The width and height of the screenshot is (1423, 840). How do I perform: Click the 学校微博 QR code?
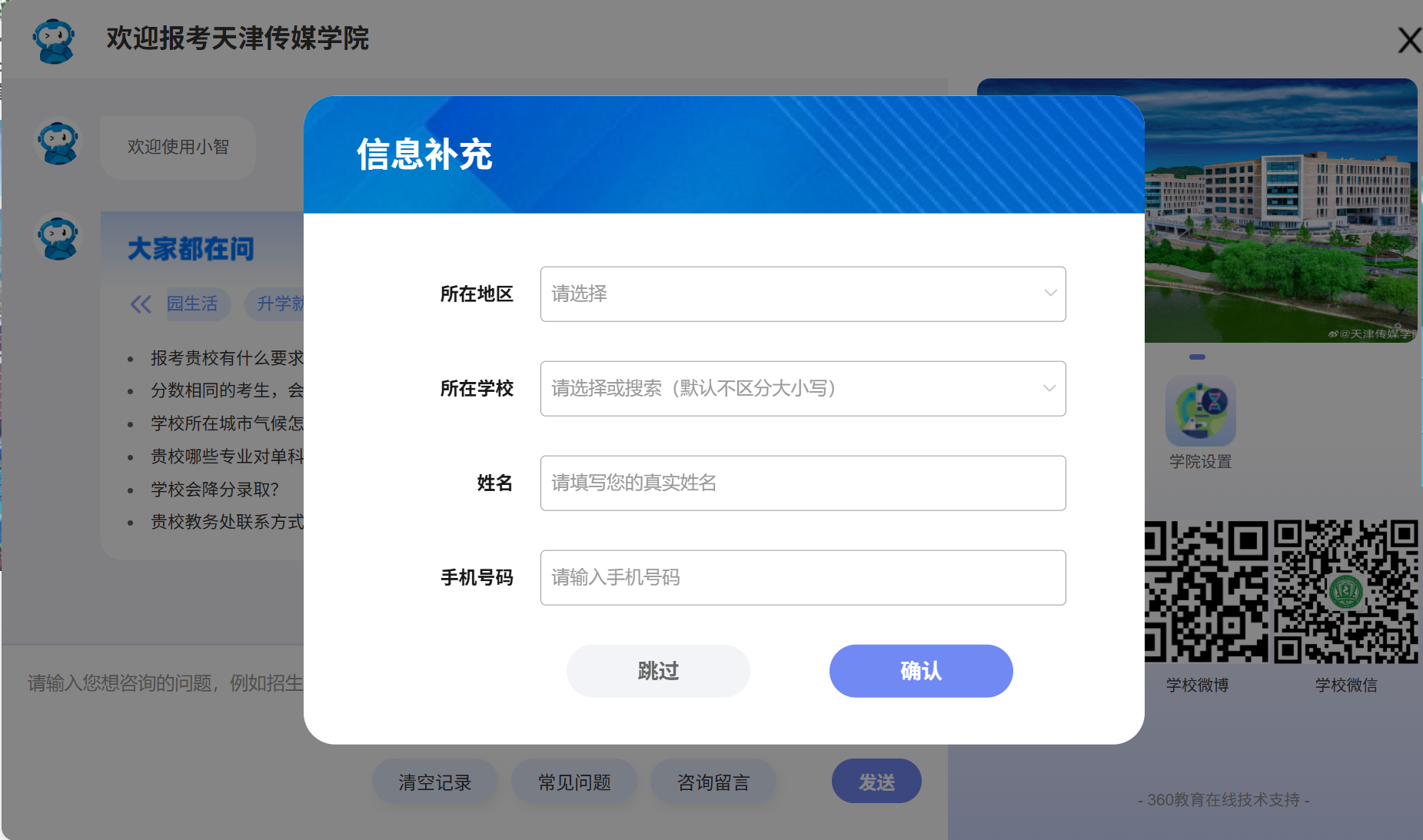(x=1205, y=592)
